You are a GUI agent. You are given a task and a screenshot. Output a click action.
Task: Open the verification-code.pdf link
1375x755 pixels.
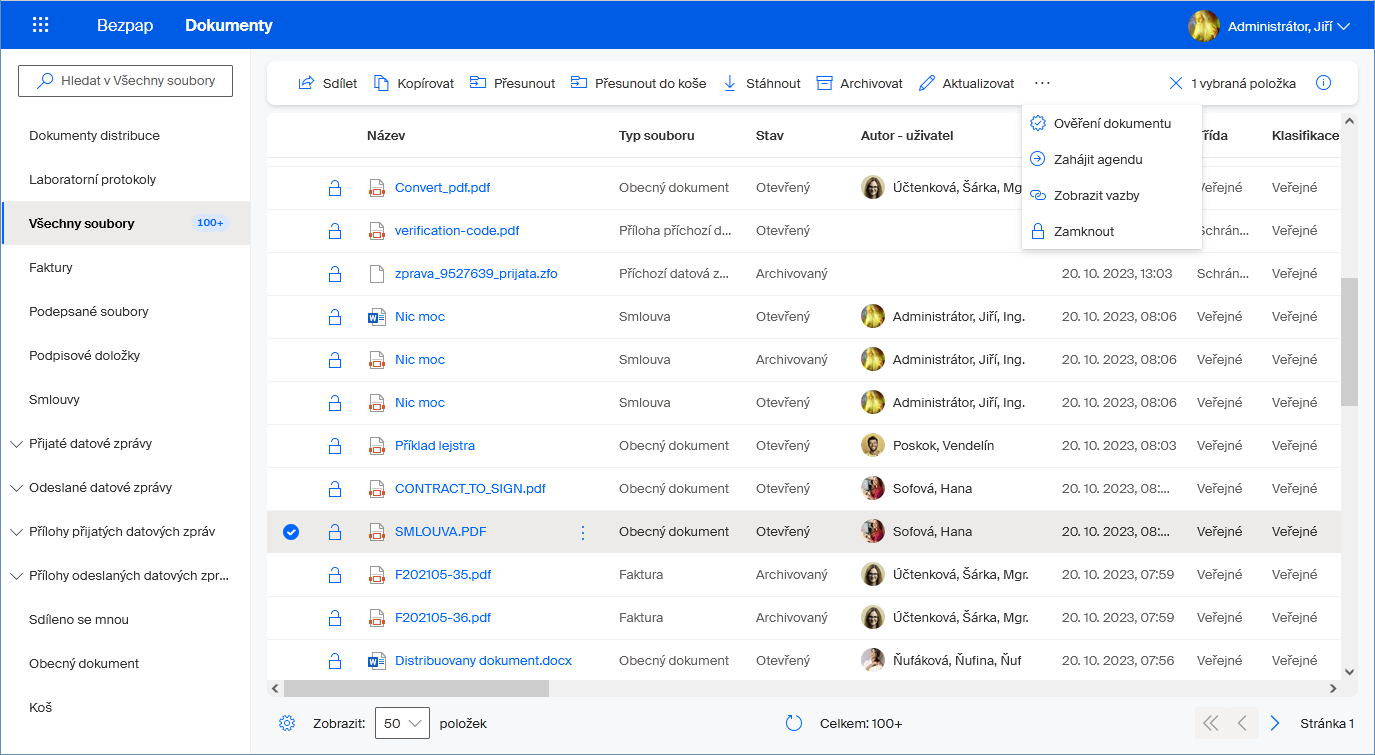coord(457,230)
